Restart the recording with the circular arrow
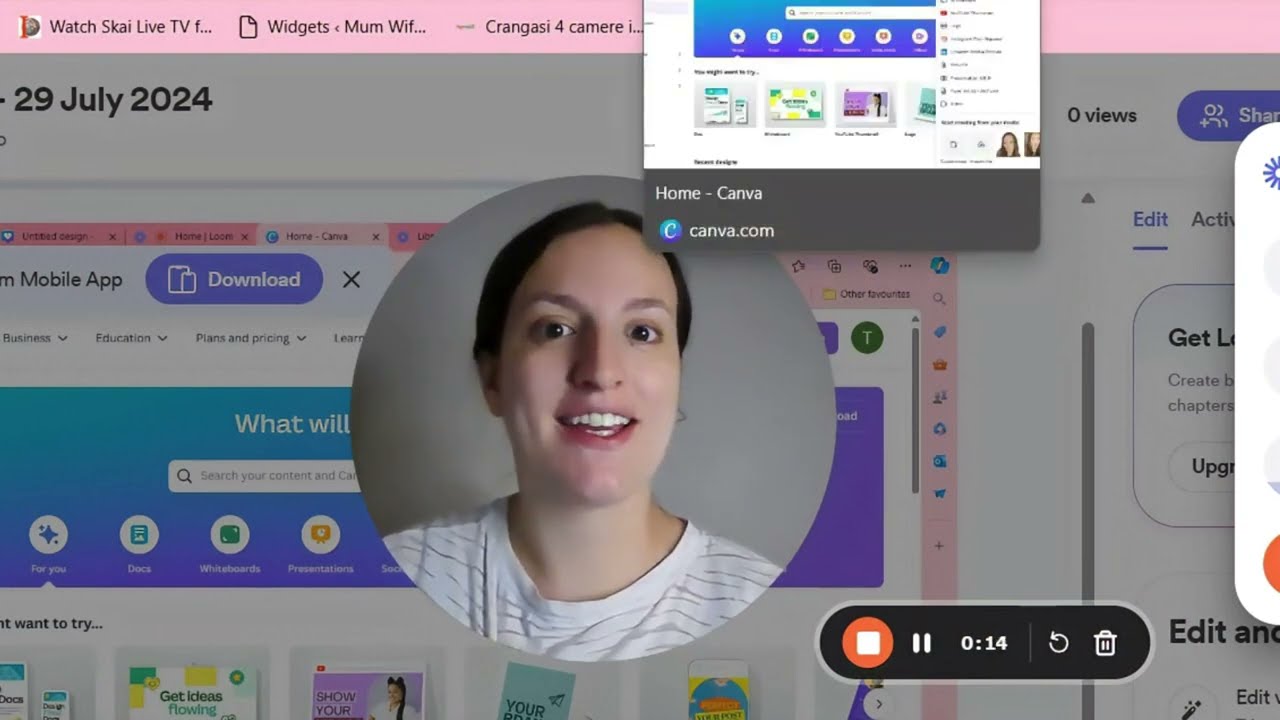1280x720 pixels. pyautogui.click(x=1058, y=643)
